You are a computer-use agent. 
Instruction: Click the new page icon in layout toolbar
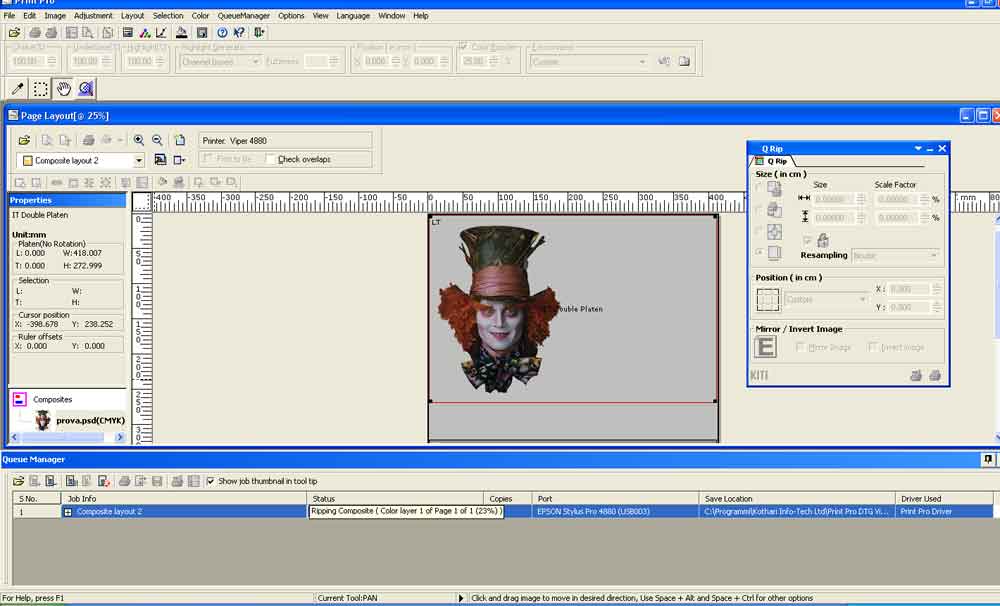(x=180, y=140)
